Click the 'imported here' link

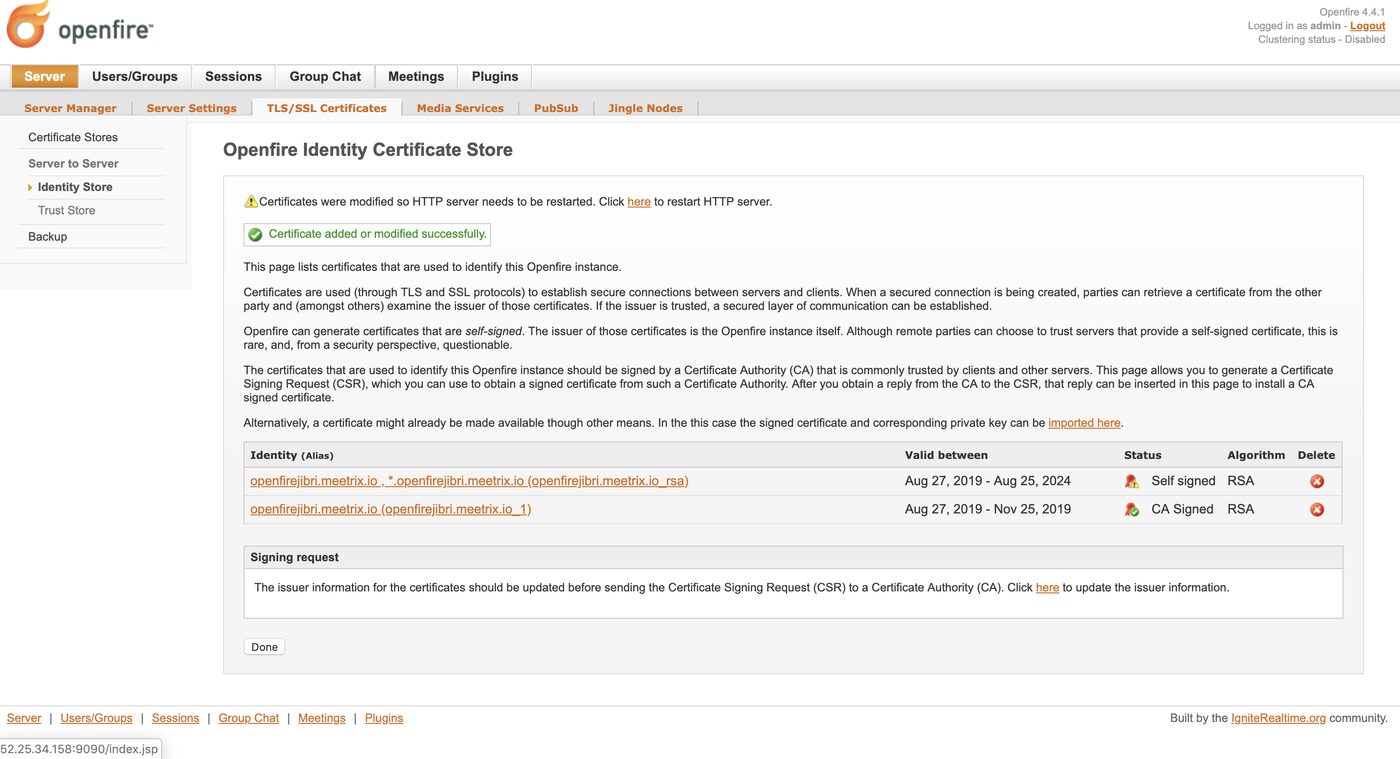pyautogui.click(x=1084, y=423)
